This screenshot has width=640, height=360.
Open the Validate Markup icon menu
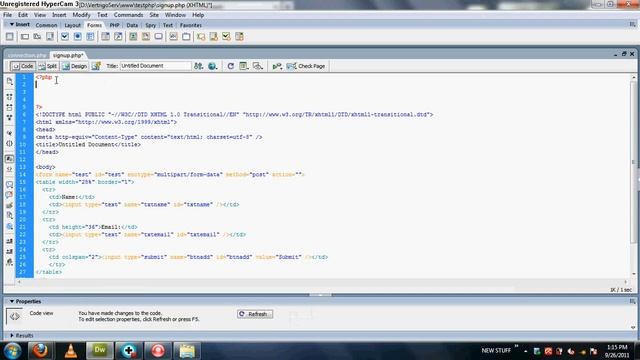click(277, 66)
